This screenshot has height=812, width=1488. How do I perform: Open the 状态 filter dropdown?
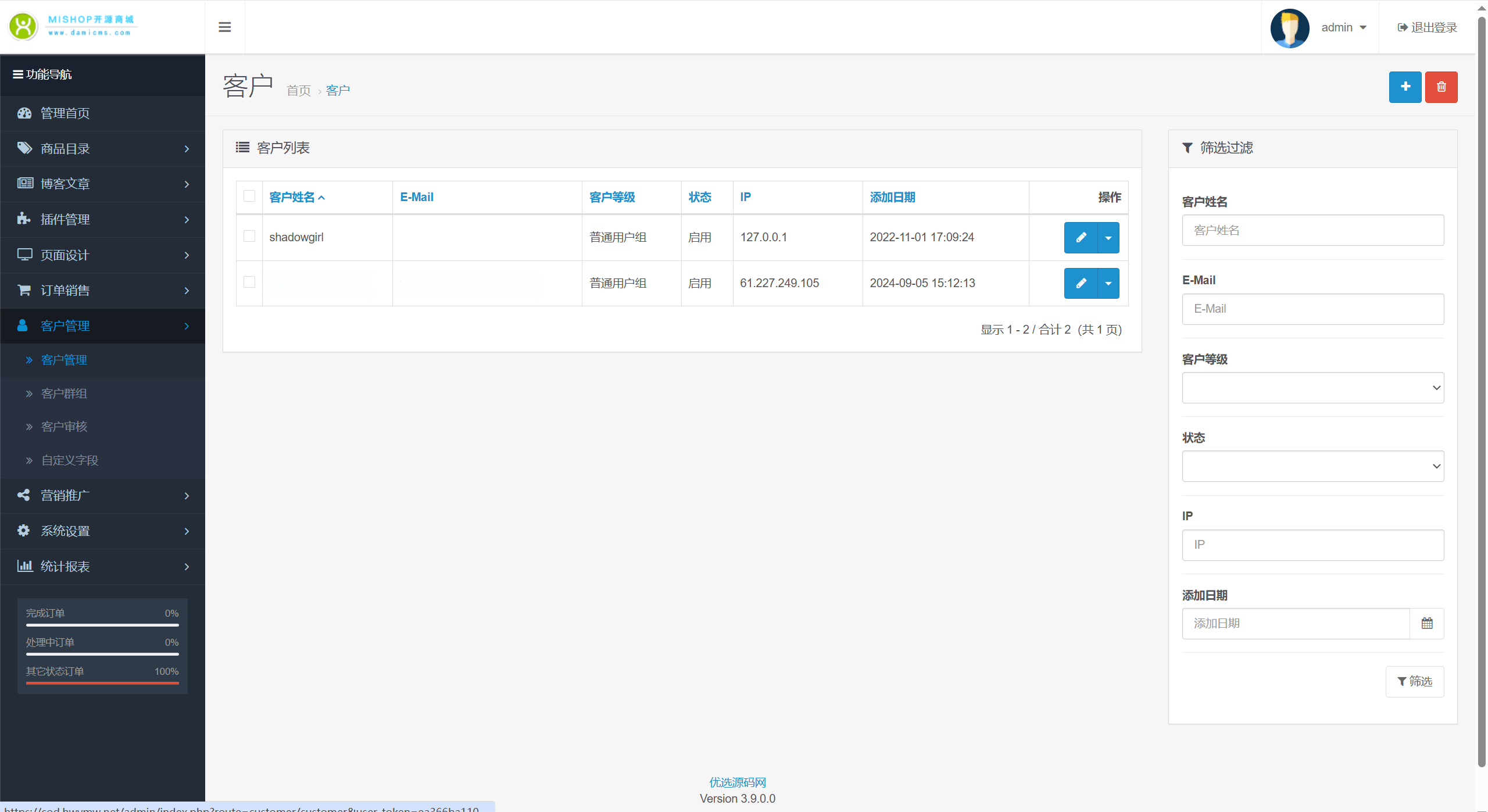pyautogui.click(x=1312, y=466)
